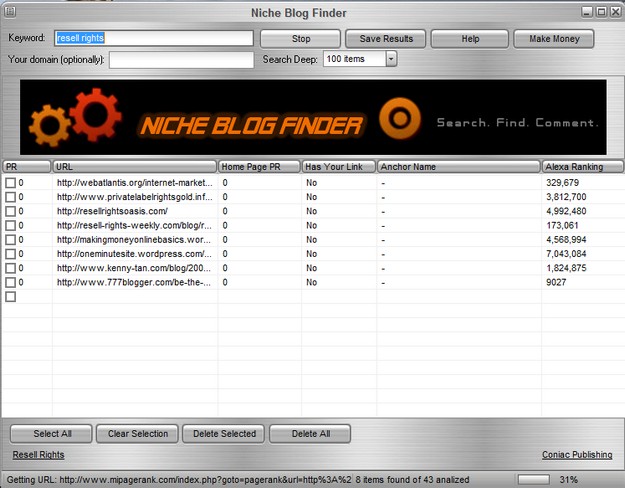Image resolution: width=625 pixels, height=488 pixels.
Task: Select the oneminutesite.wordpress.com URL cell
Action: 134,254
